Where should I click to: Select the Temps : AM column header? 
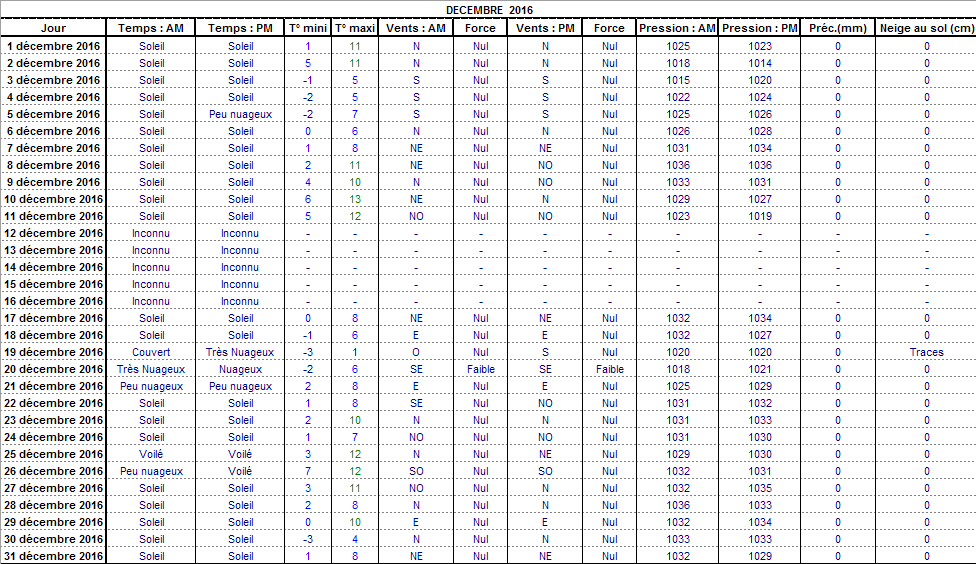[151, 28]
